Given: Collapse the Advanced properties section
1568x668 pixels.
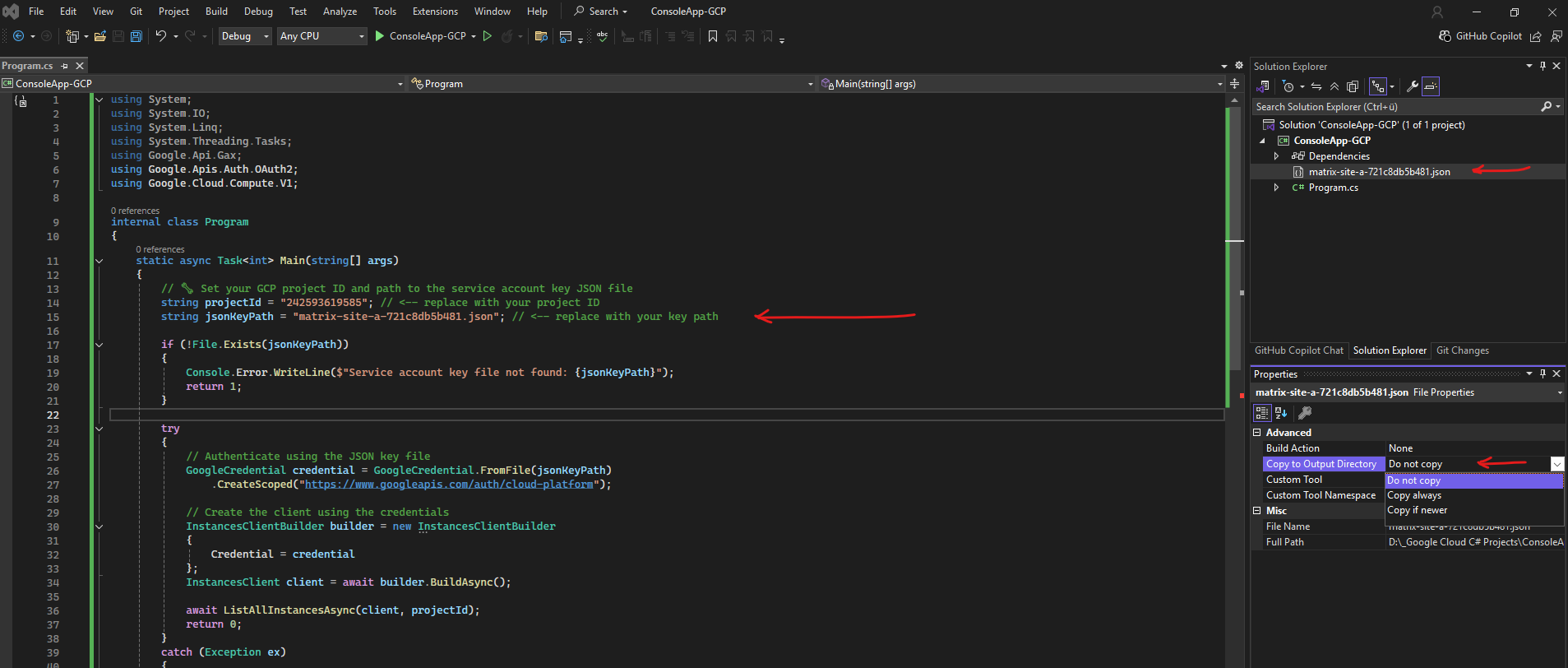Looking at the screenshot, I should [x=1257, y=433].
